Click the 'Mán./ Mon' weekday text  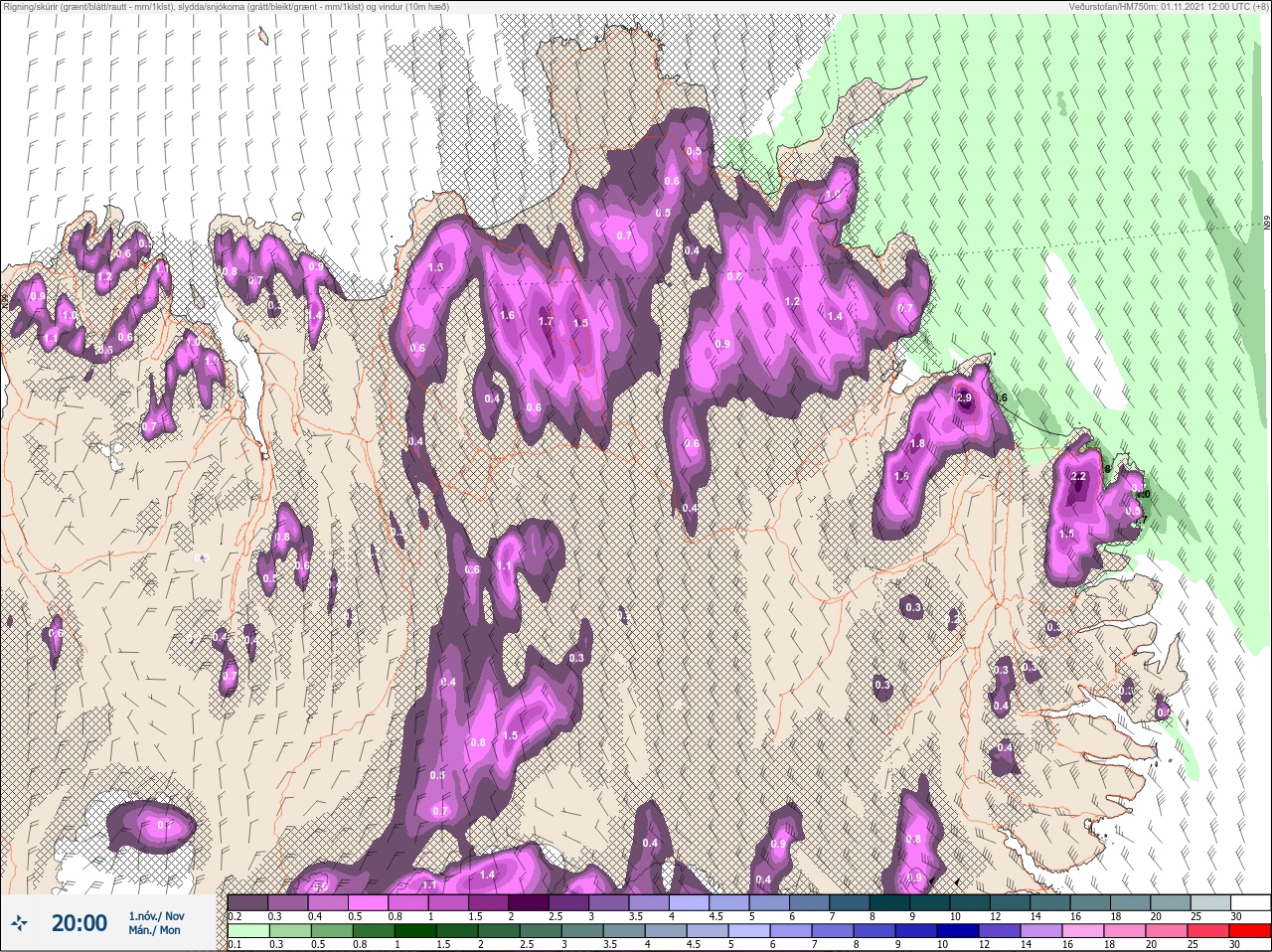coord(155,930)
